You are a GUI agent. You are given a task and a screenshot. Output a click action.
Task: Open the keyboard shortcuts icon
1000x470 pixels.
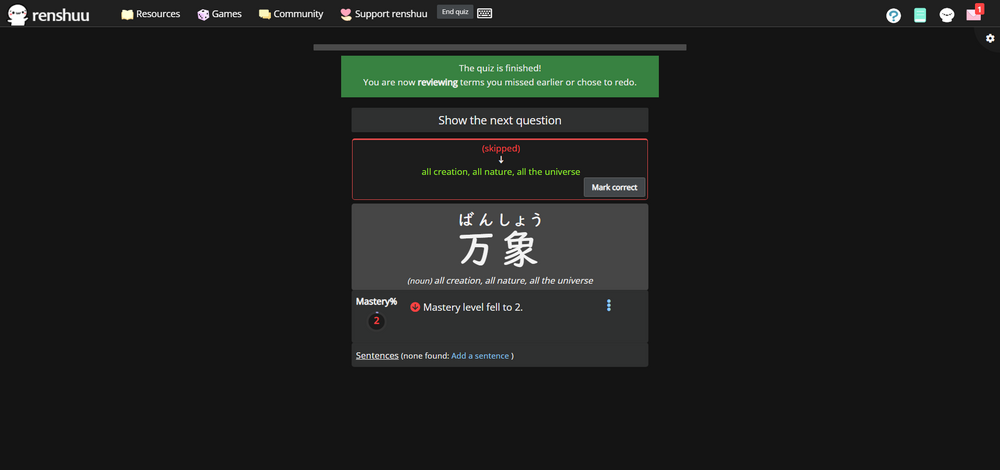pyautogui.click(x=485, y=13)
